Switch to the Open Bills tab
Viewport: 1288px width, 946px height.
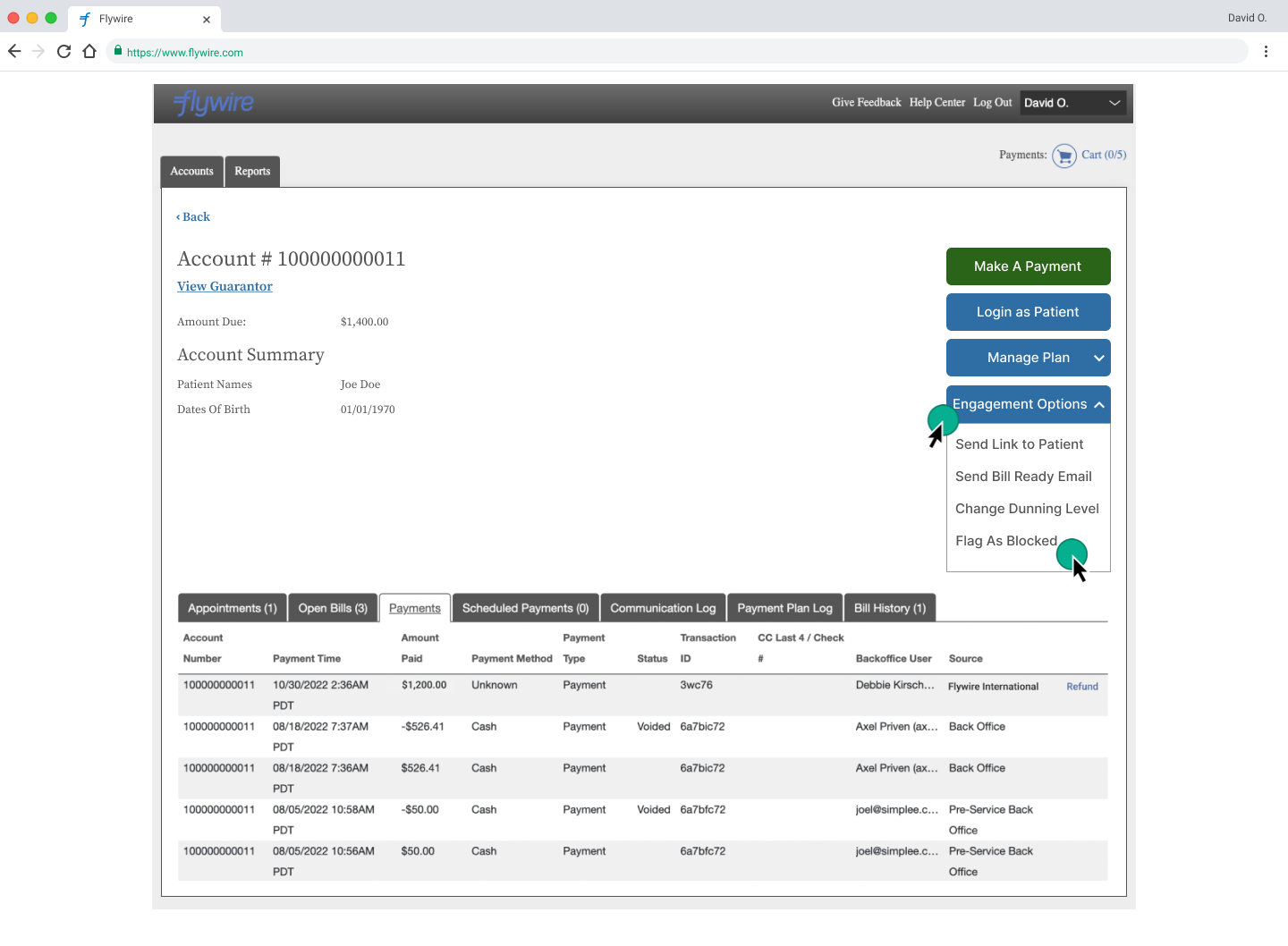(333, 608)
